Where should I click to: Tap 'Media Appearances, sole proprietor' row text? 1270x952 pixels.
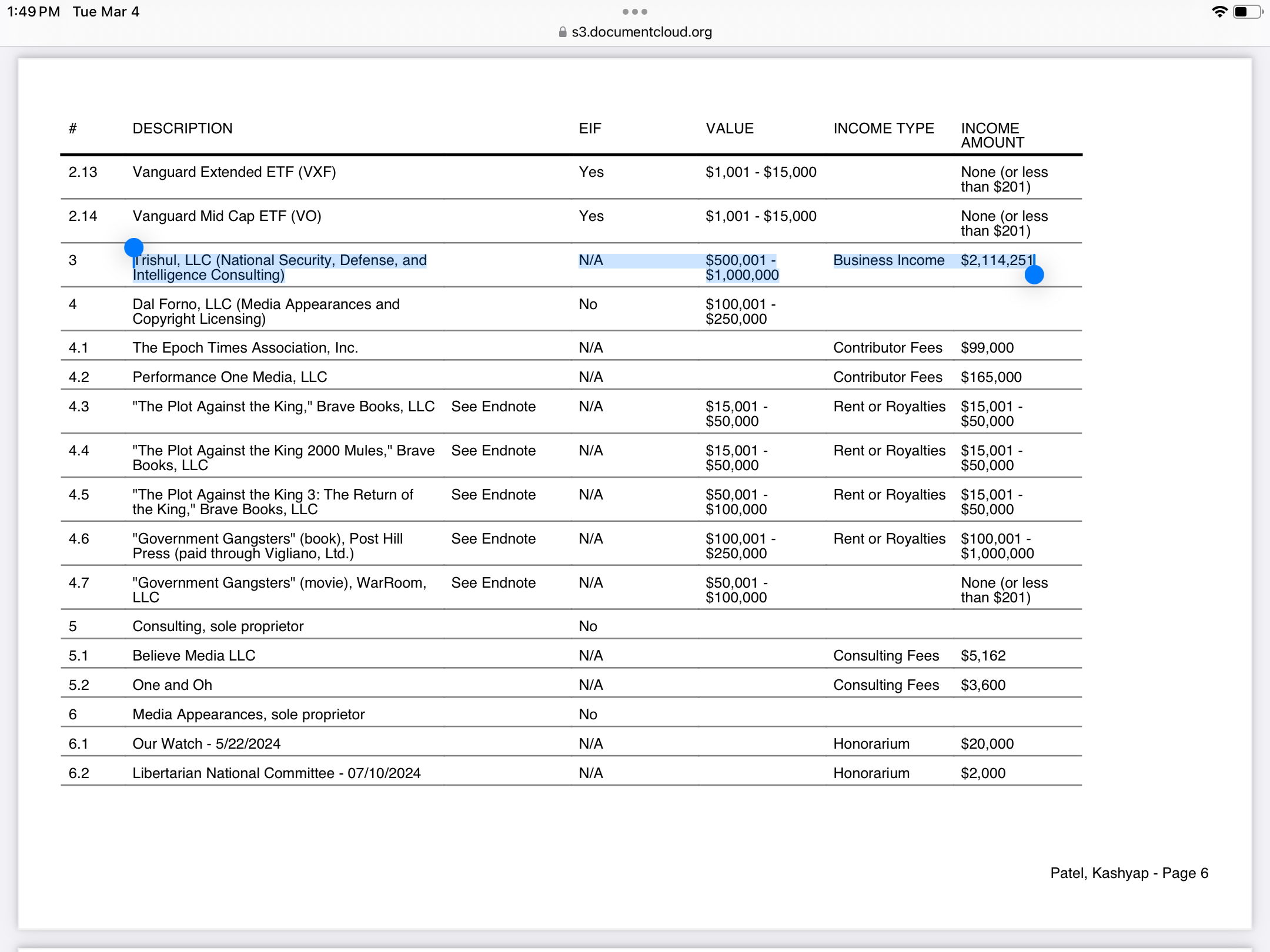tap(249, 715)
